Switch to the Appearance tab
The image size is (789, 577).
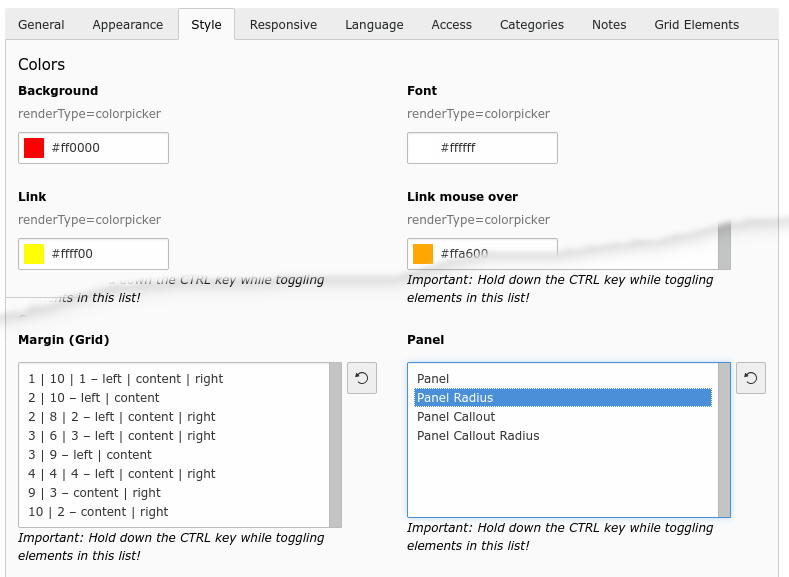[x=128, y=25]
